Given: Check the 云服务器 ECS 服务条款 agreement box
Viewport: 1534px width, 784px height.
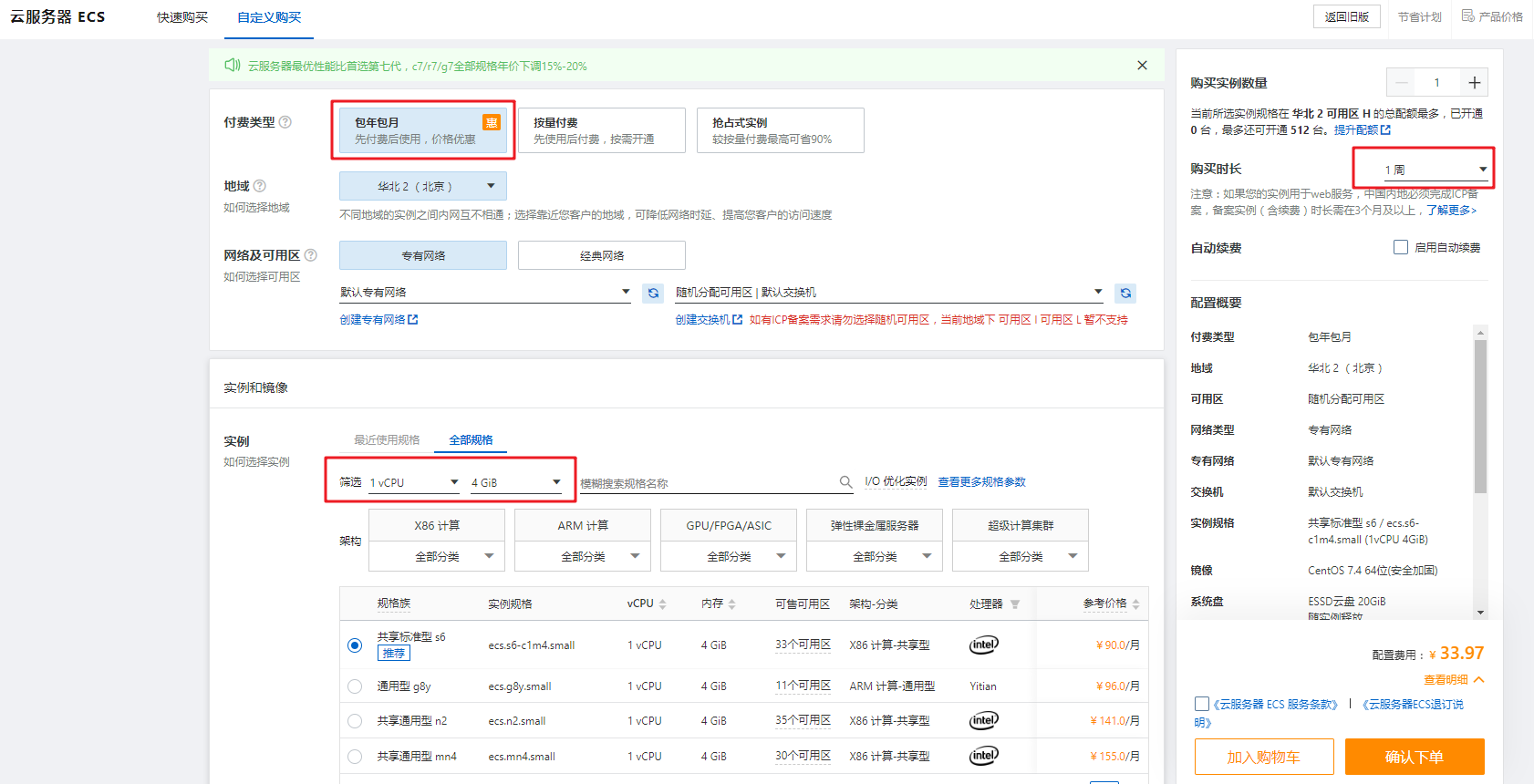Looking at the screenshot, I should 1202,704.
